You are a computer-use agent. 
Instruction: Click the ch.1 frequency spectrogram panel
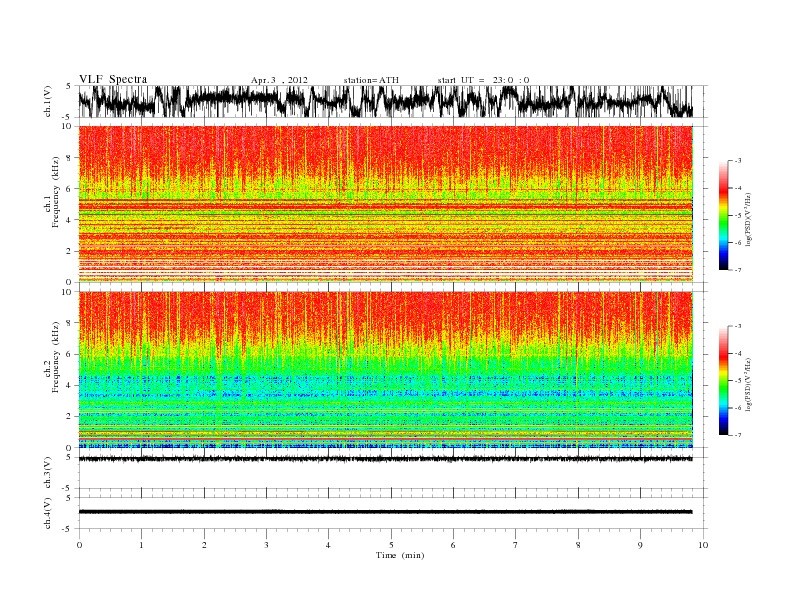point(385,204)
